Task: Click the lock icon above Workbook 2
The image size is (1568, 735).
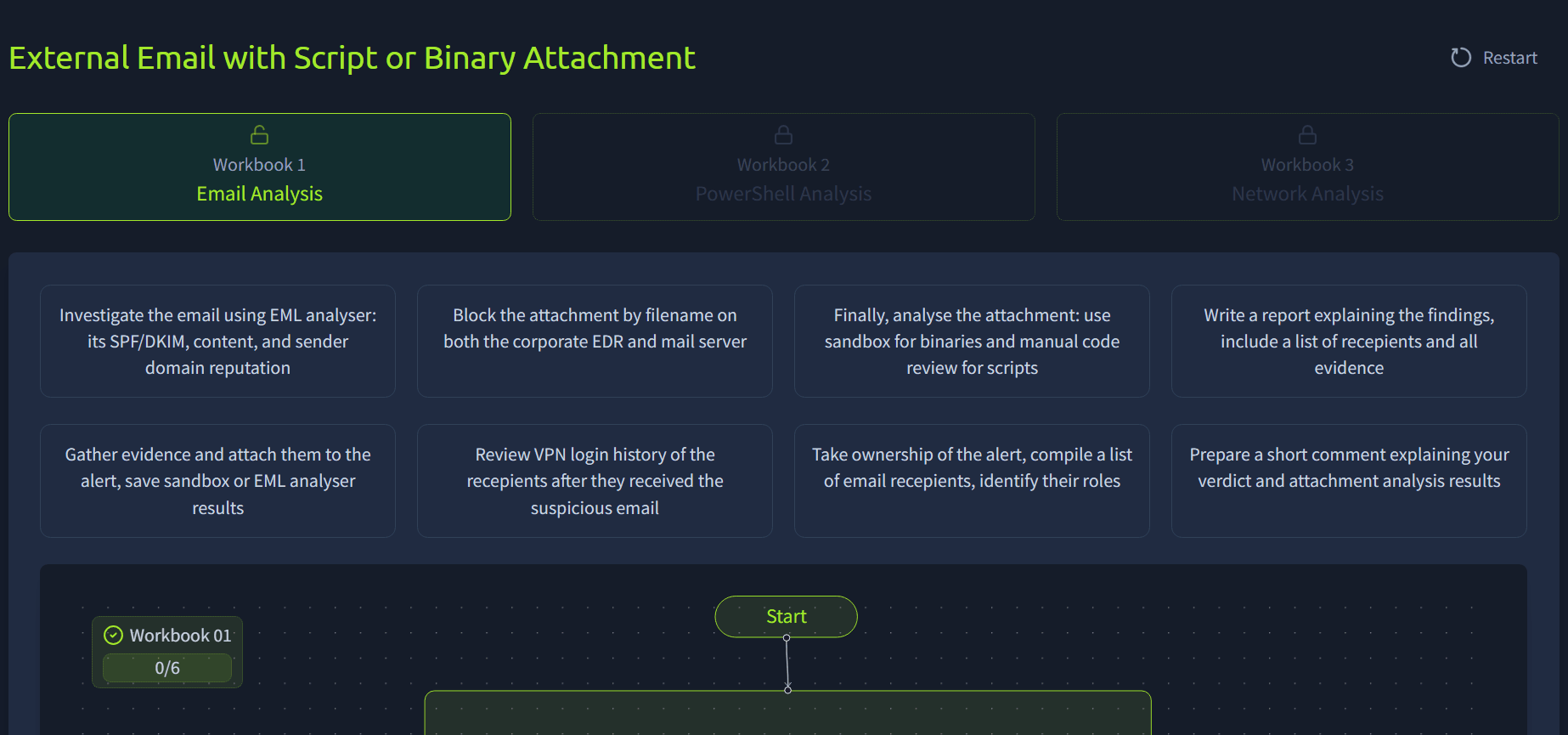Action: click(x=783, y=135)
